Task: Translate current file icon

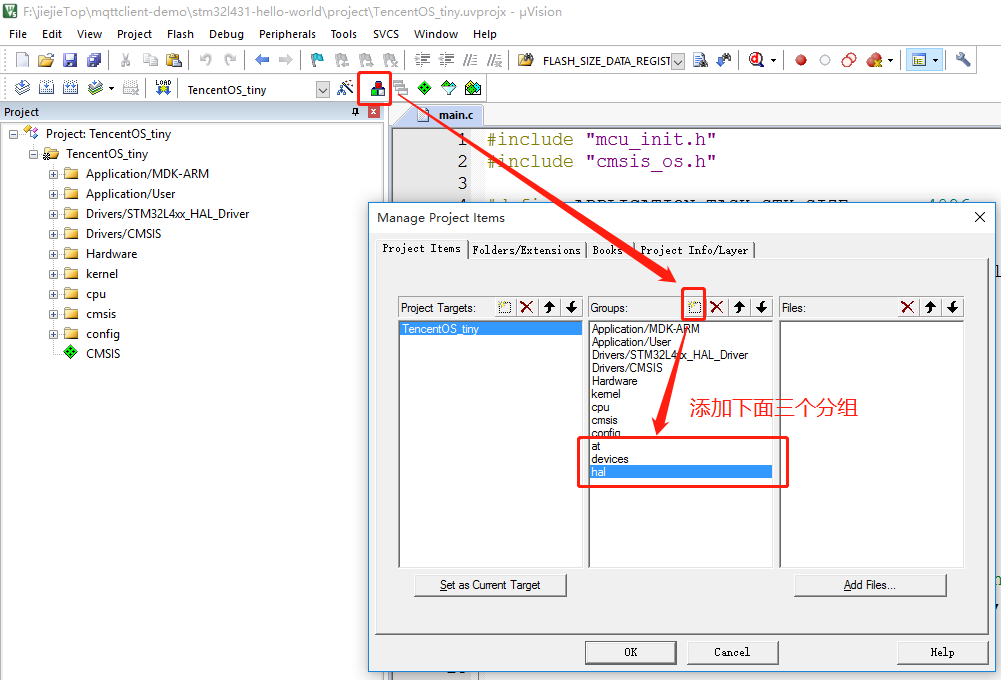Action: 22,87
